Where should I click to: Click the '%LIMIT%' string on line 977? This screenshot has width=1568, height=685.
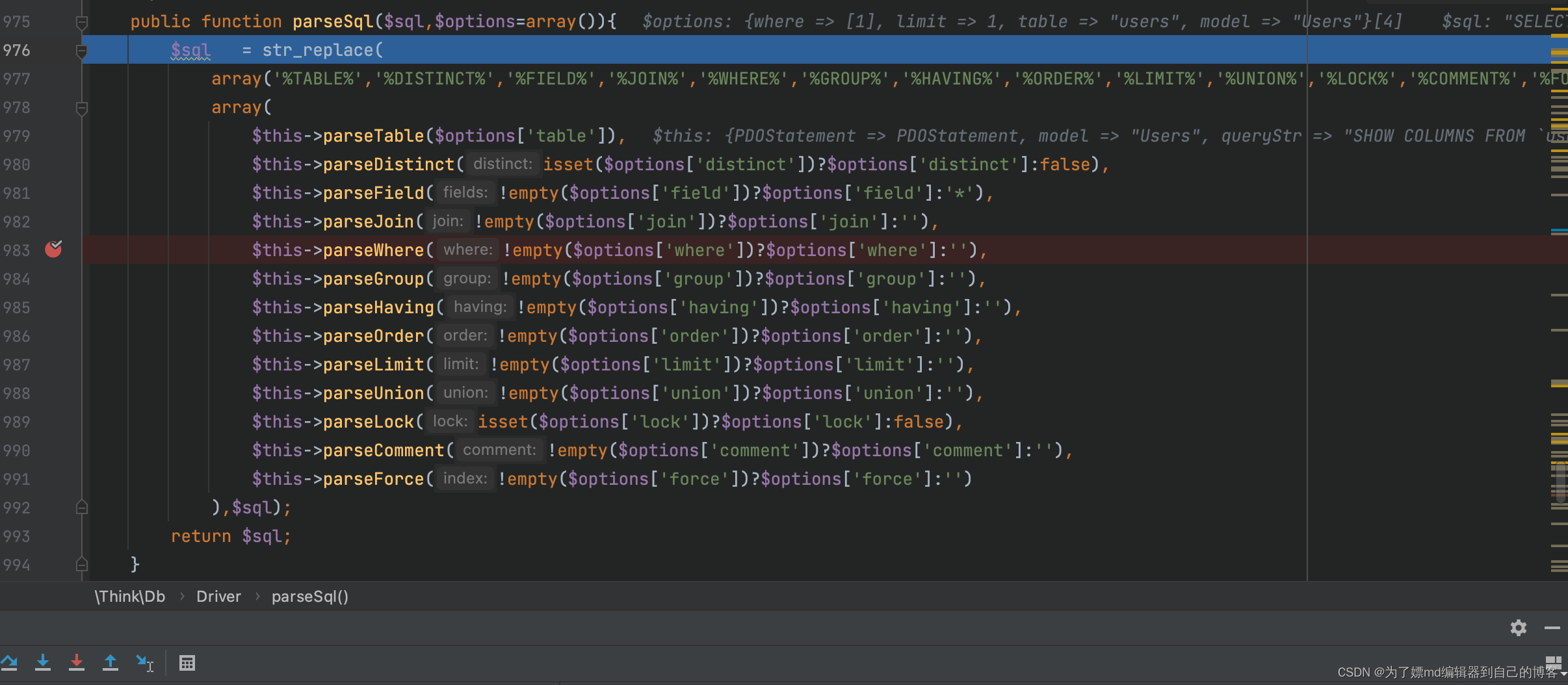pyautogui.click(x=1160, y=79)
